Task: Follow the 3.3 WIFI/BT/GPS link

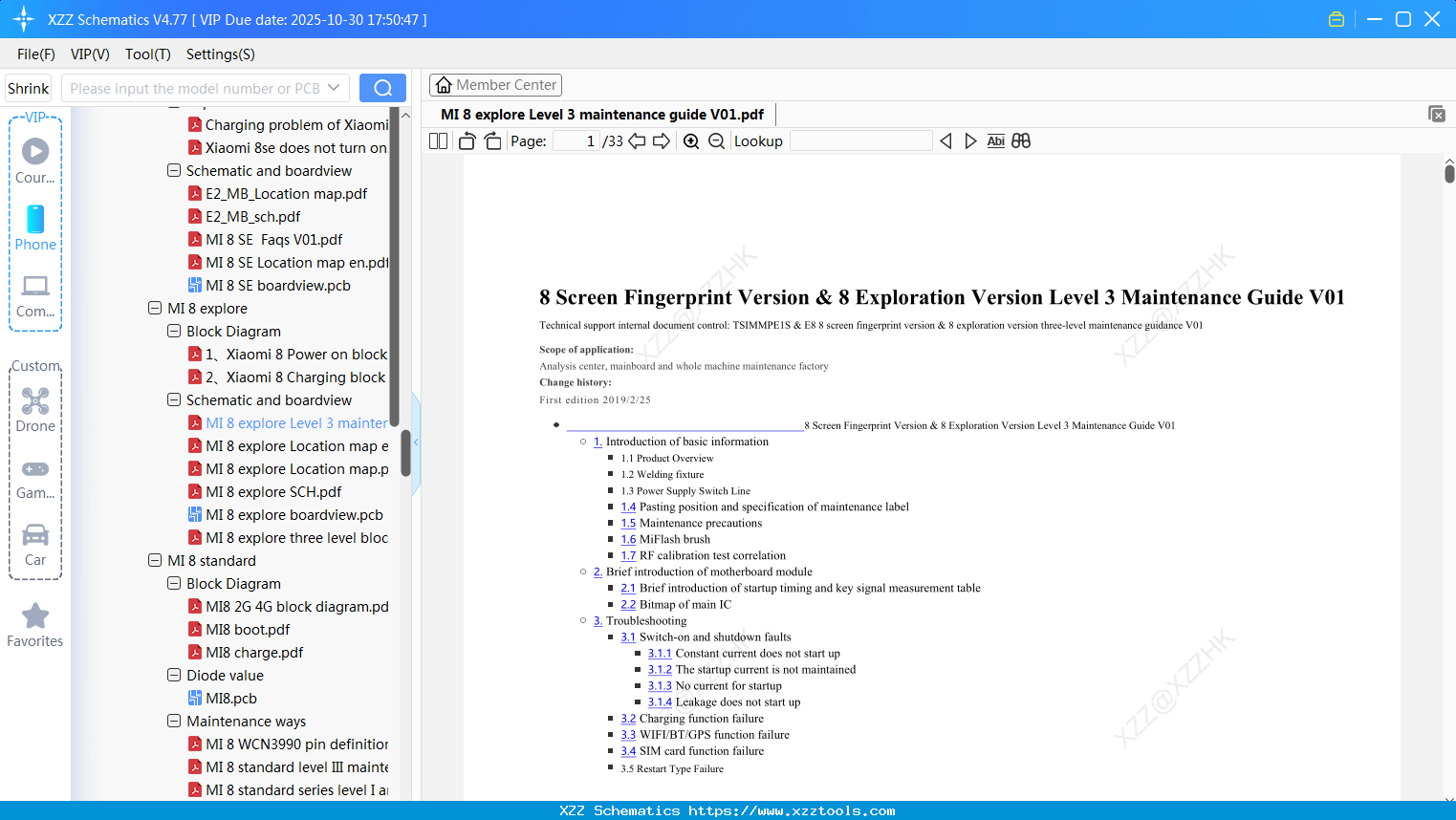Action: pos(628,735)
